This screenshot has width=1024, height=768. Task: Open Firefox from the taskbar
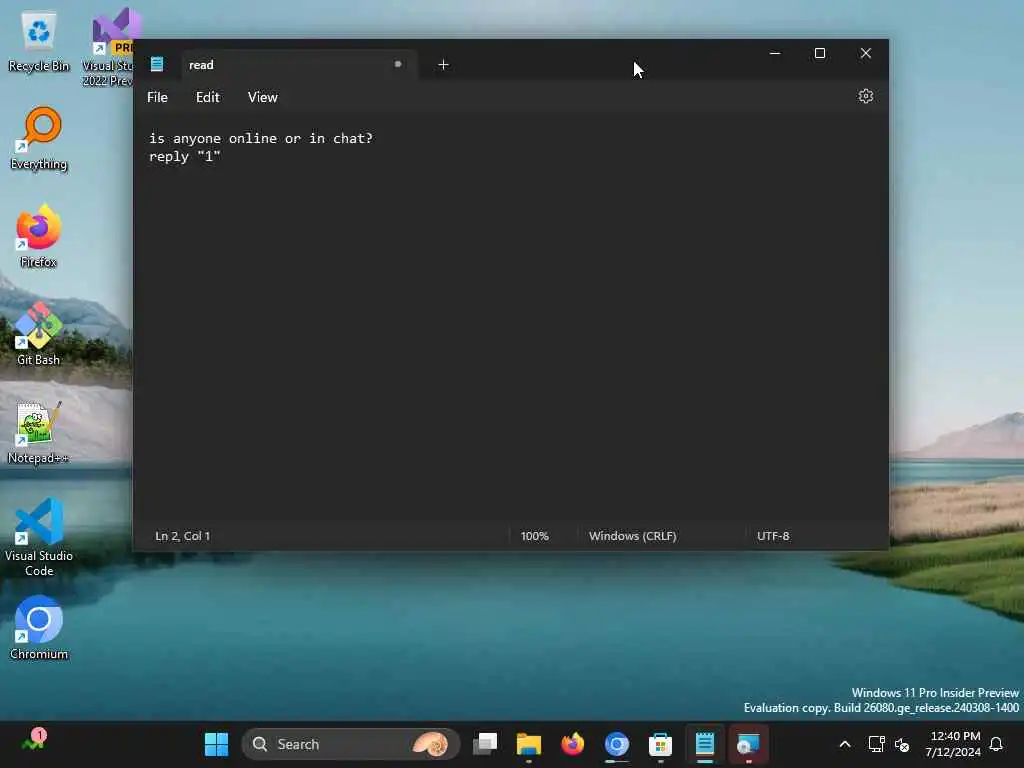coord(573,744)
